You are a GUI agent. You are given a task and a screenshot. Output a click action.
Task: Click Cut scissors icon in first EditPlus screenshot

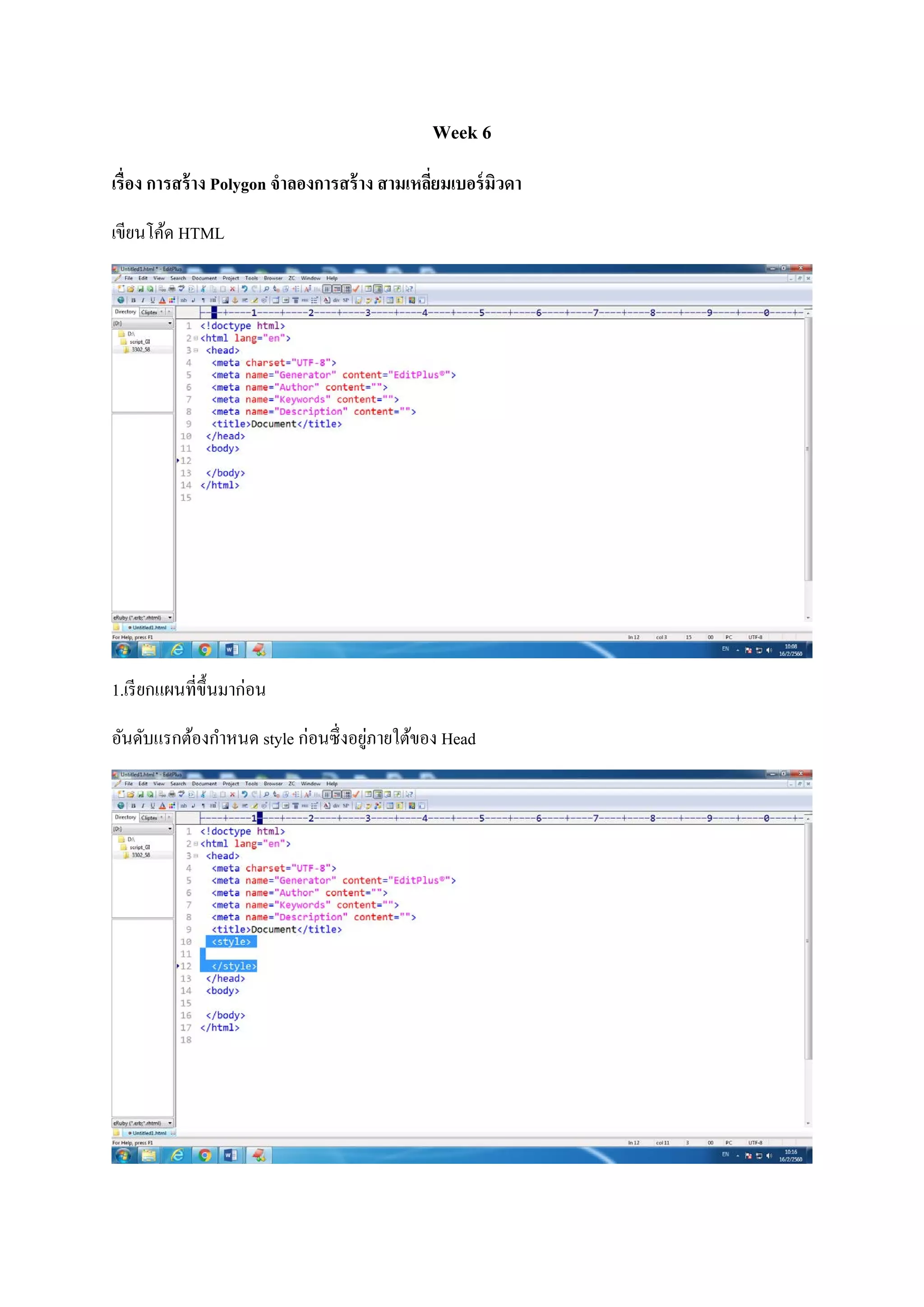tap(203, 289)
